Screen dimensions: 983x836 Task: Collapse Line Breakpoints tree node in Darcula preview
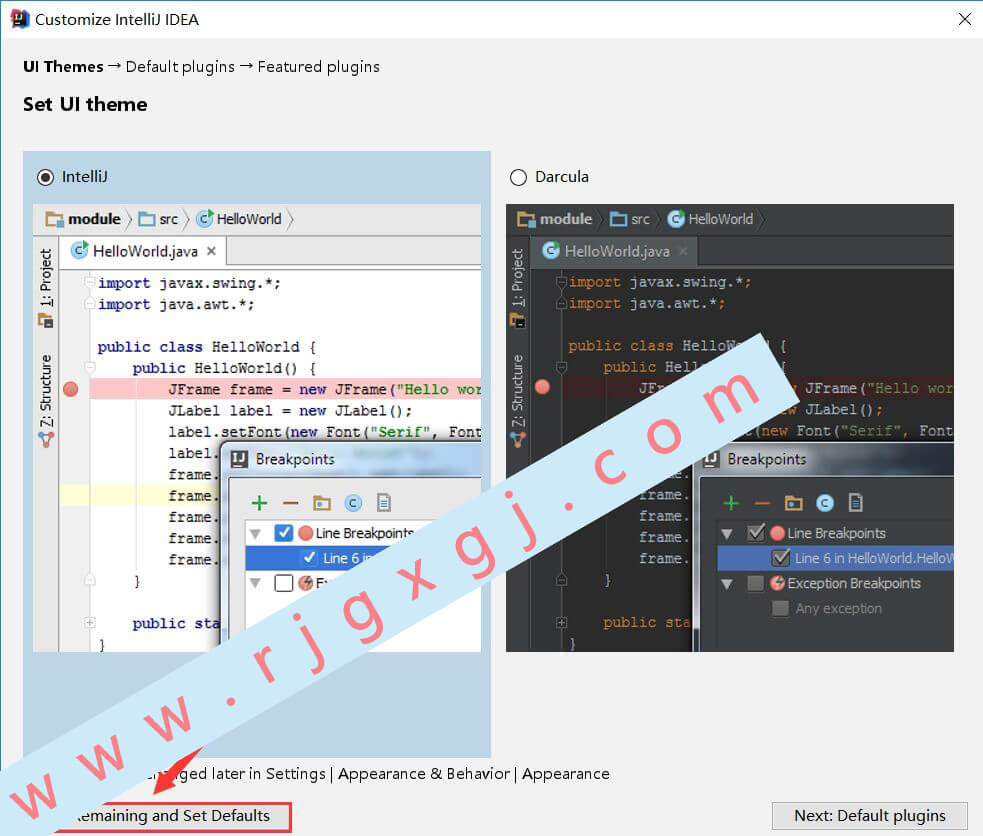[x=727, y=534]
